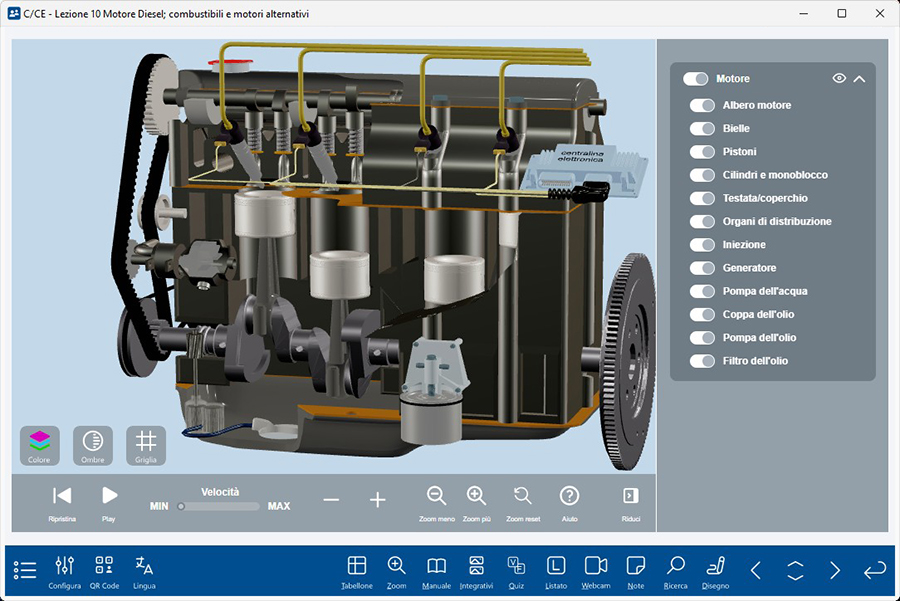Enable the Griglia grid overlay
This screenshot has width=900, height=601.
pos(146,441)
